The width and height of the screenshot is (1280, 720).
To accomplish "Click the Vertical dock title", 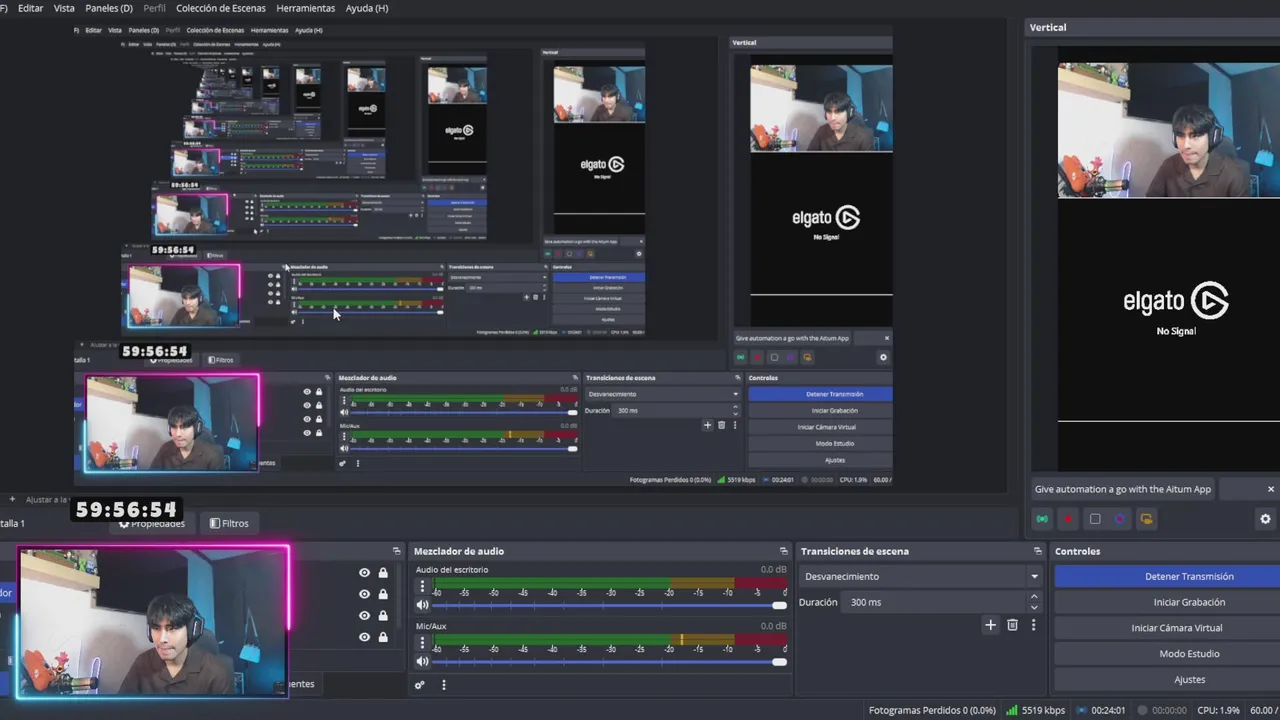I will 1048,27.
